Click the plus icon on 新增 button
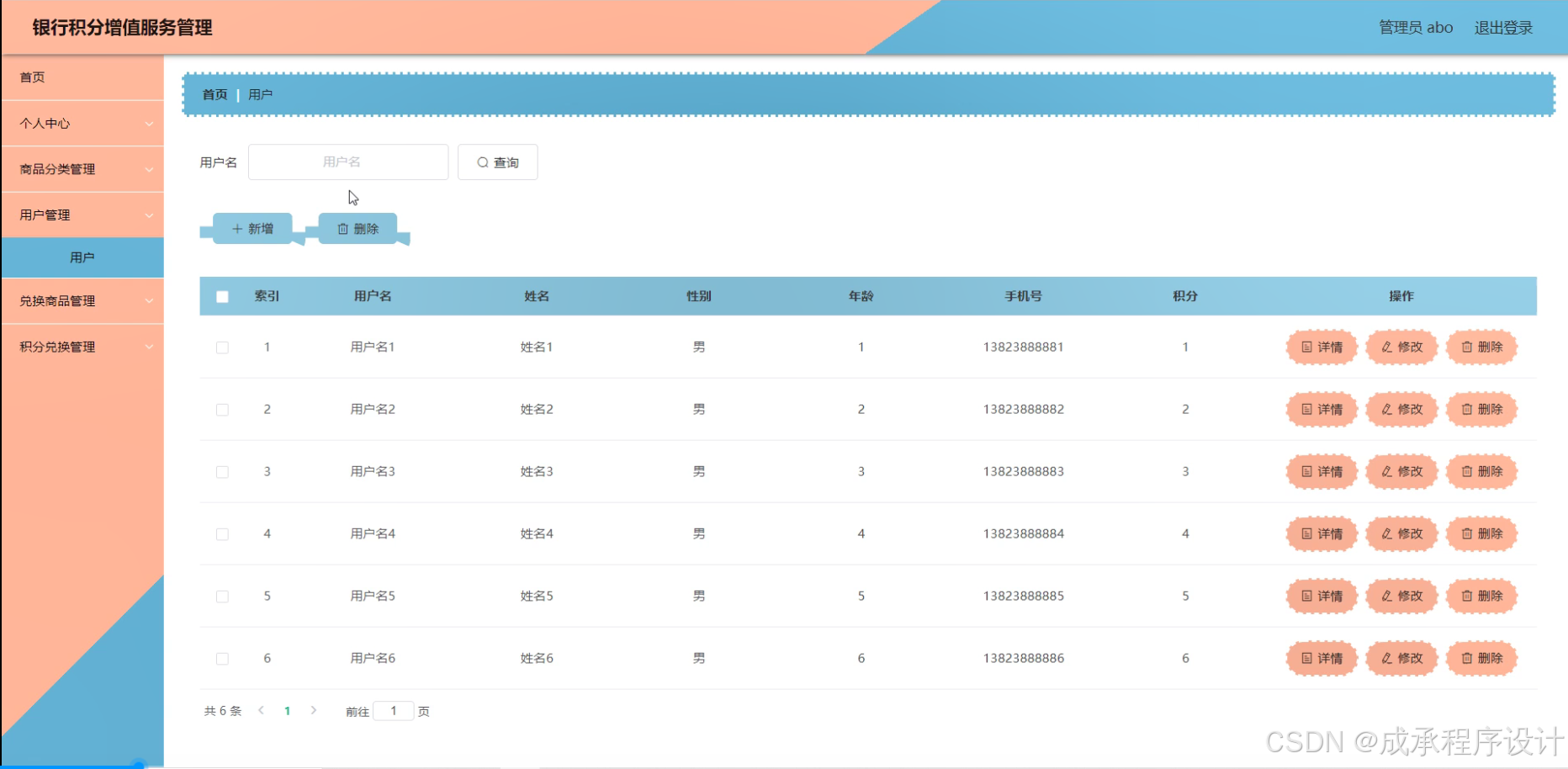 (x=236, y=228)
